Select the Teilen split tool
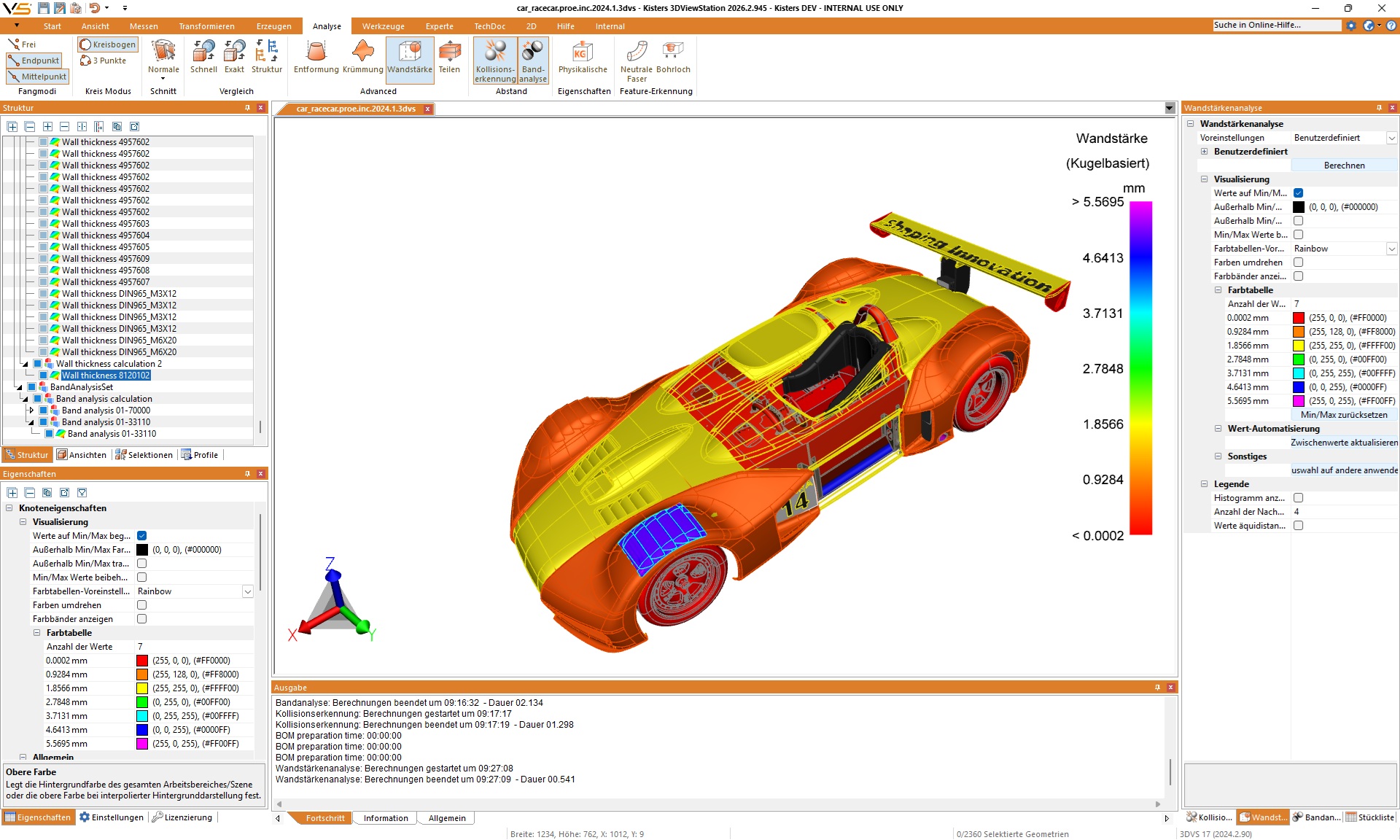1400x840 pixels. [449, 57]
